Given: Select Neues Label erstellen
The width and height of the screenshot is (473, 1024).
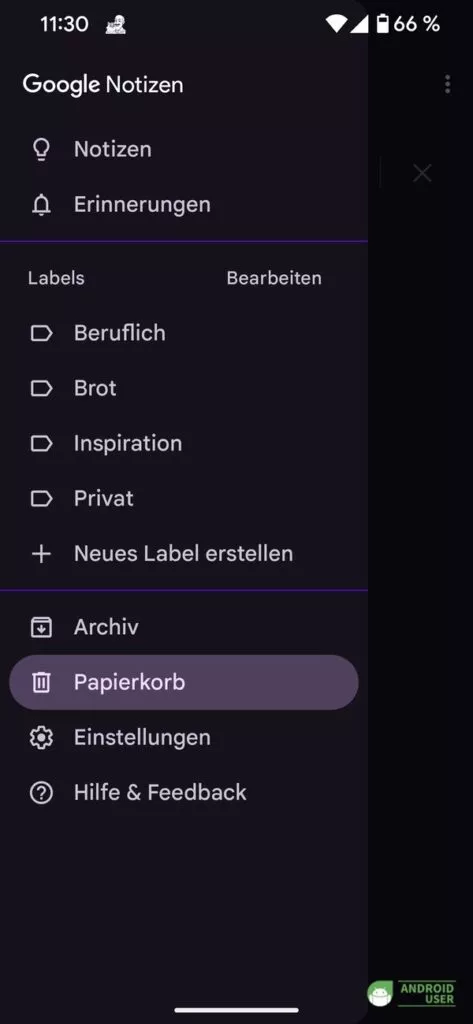Looking at the screenshot, I should point(184,554).
